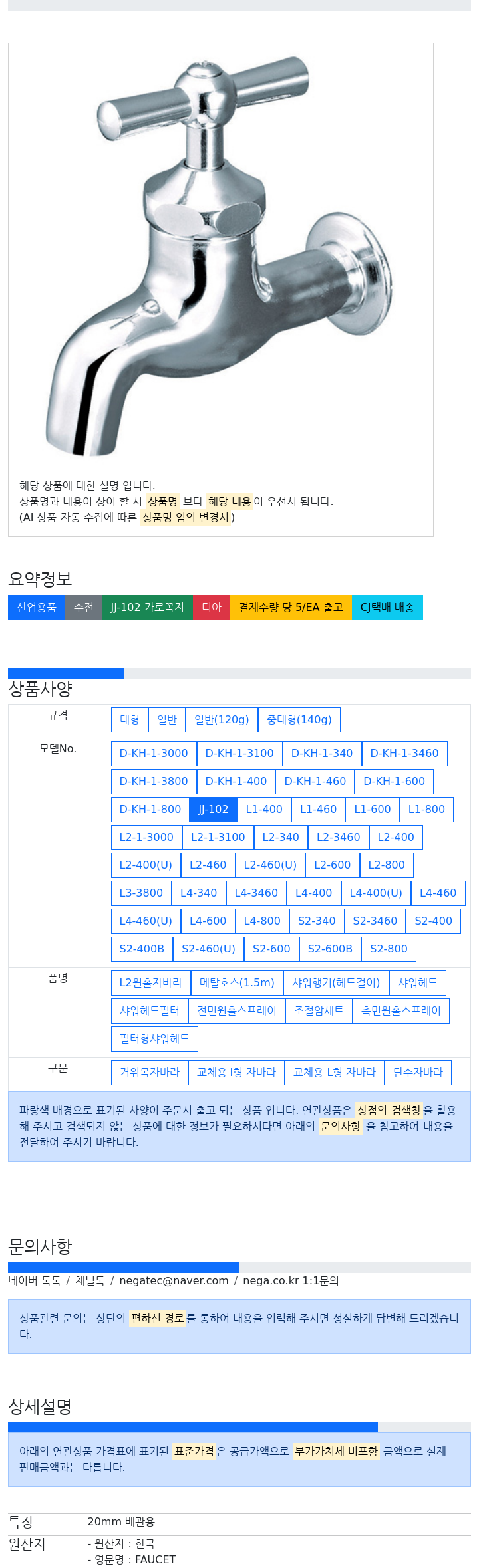Choose 중대형(140g) size option
Screen dimensions: 479x1568
click(x=299, y=720)
